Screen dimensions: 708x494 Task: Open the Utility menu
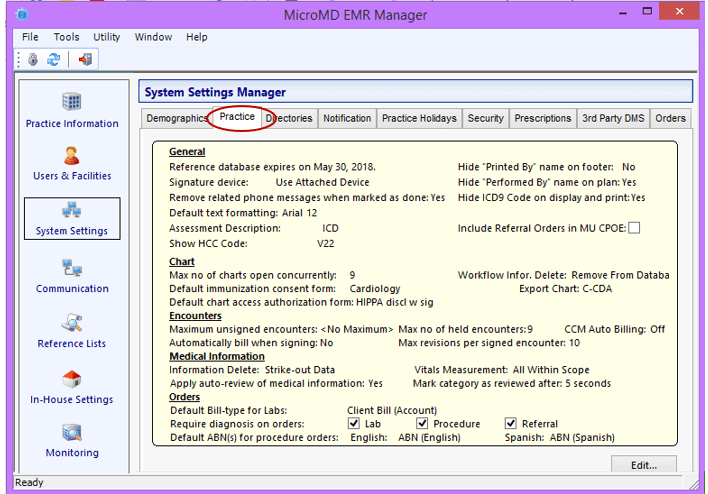click(x=107, y=37)
